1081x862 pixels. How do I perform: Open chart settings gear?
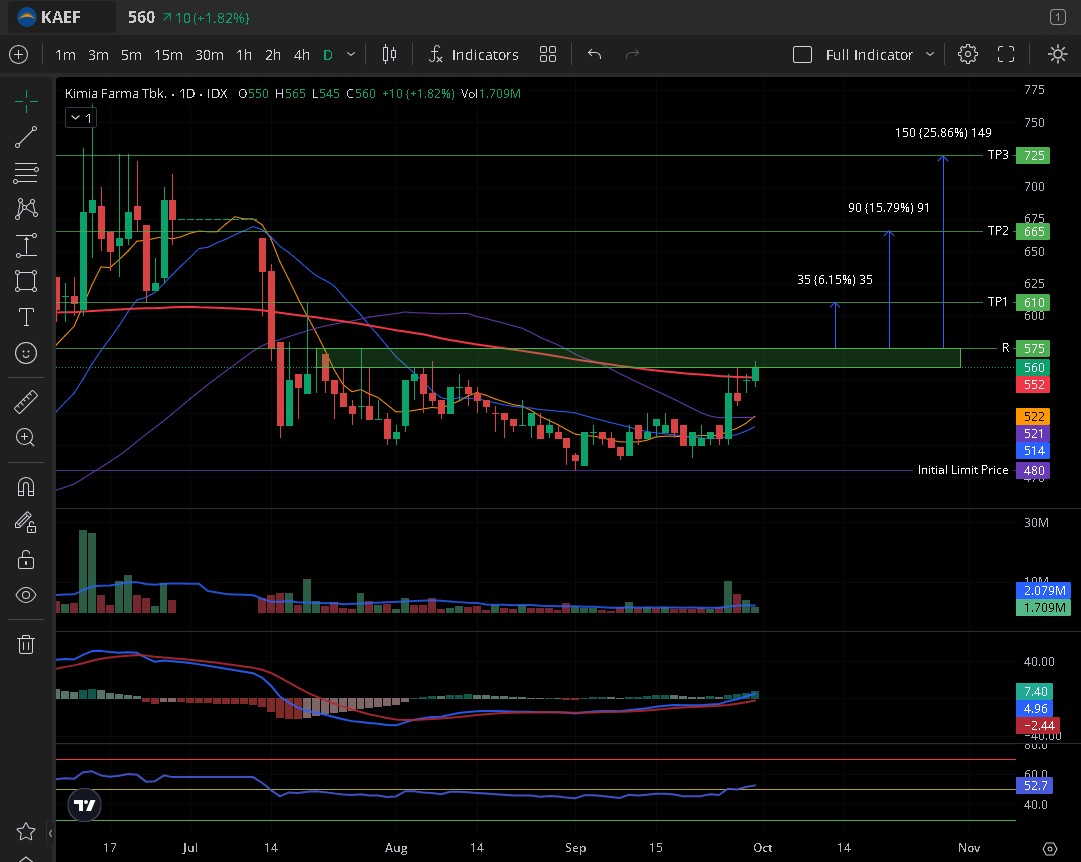coord(967,55)
